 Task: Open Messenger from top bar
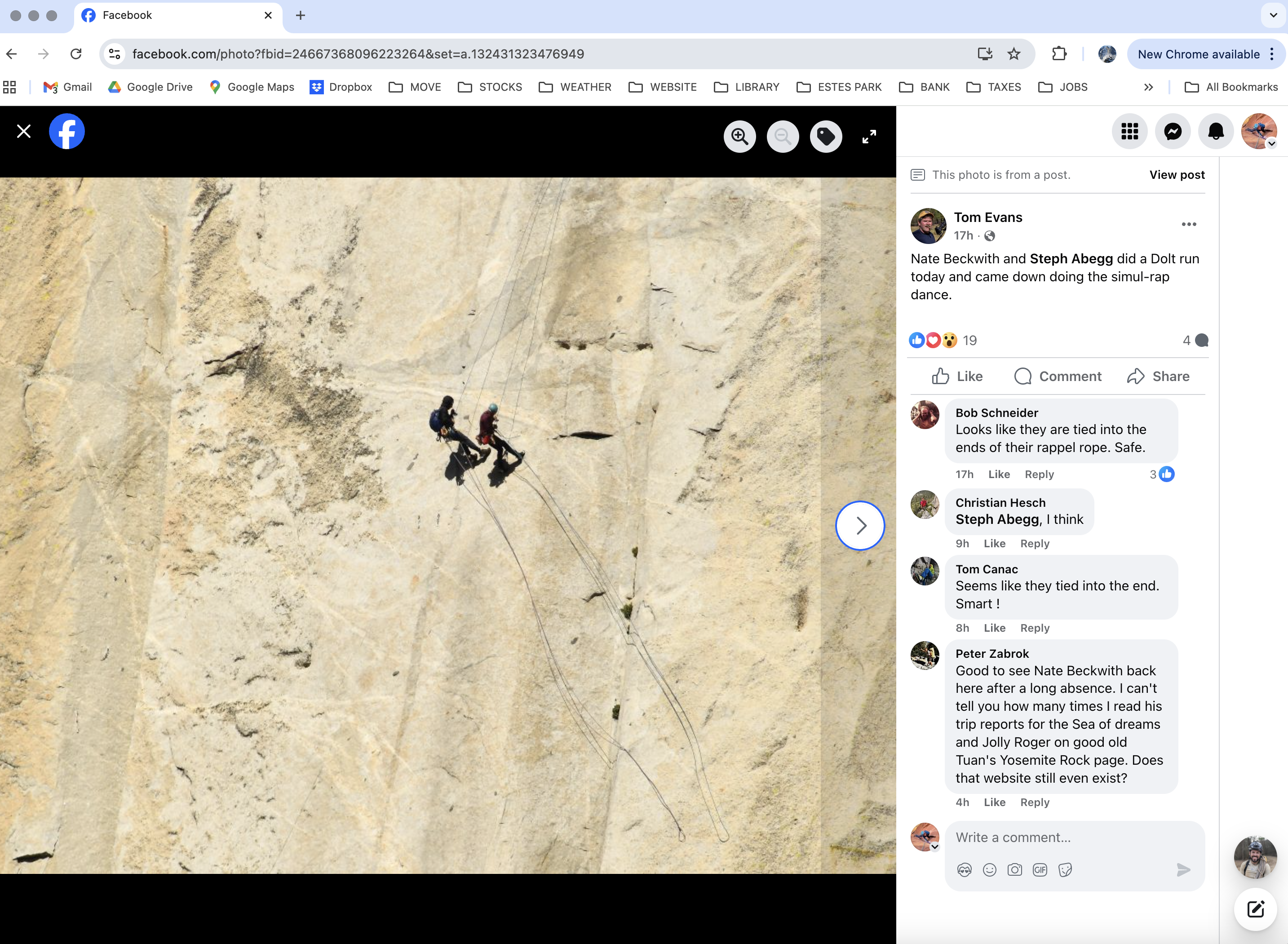click(1173, 132)
